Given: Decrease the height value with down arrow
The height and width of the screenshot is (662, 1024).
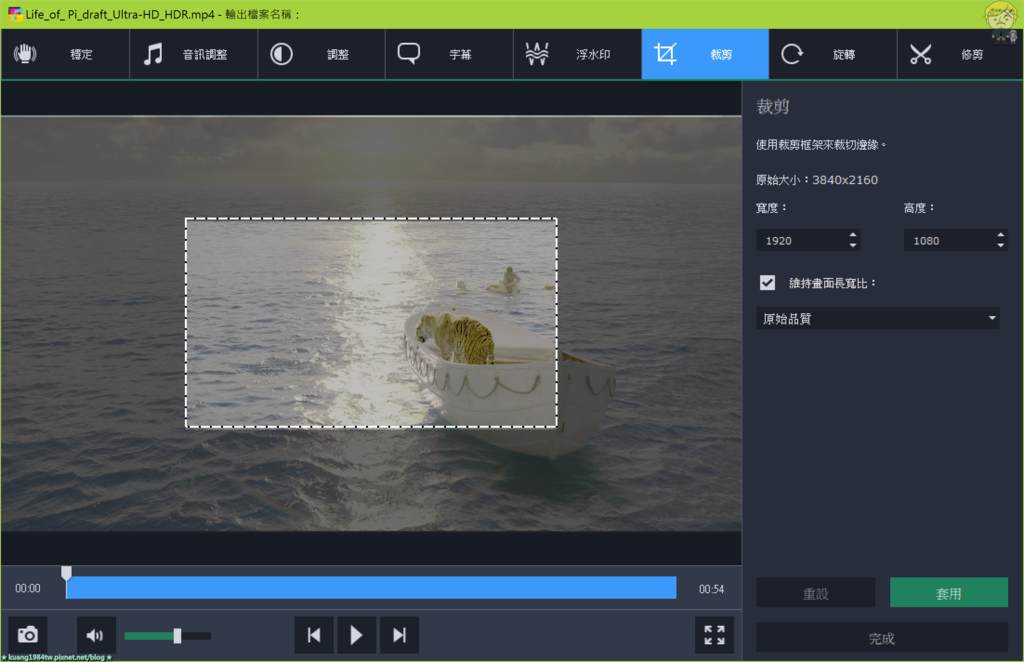Looking at the screenshot, I should 1000,246.
